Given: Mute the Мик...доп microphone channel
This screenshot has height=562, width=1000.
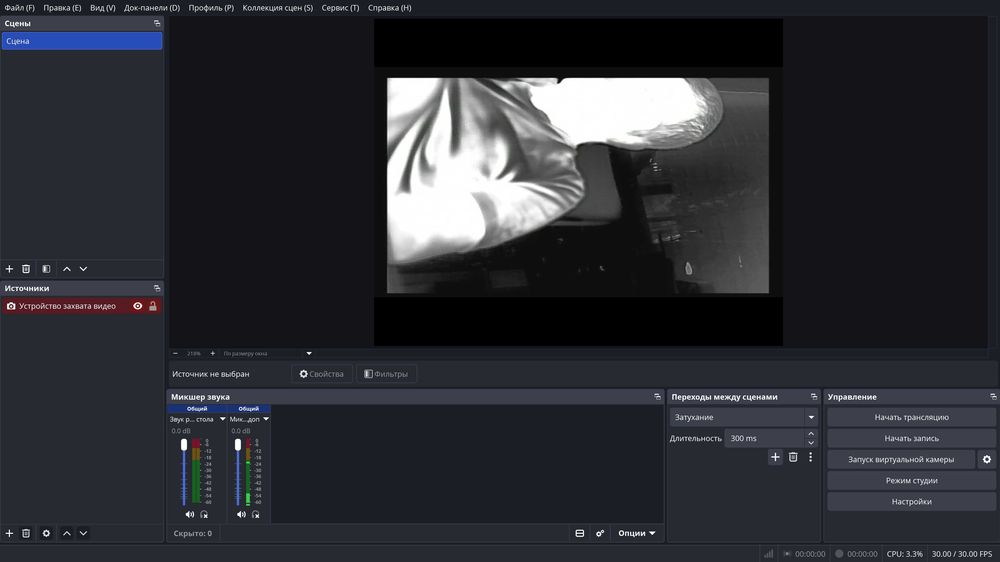Looking at the screenshot, I should pos(241,514).
